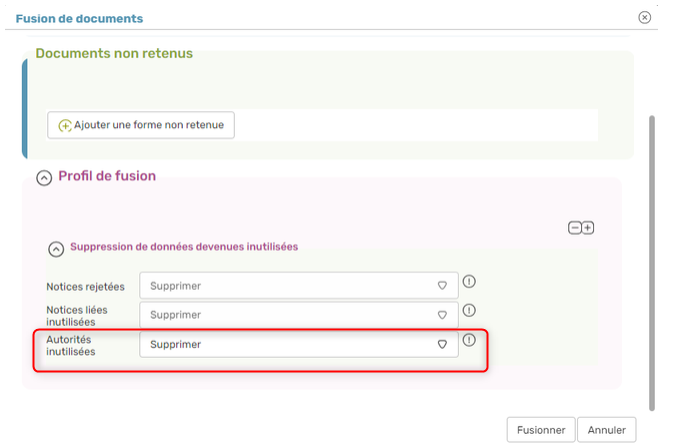Image resolution: width=681 pixels, height=443 pixels.
Task: Click the Suppression de données heading text
Action: click(184, 247)
